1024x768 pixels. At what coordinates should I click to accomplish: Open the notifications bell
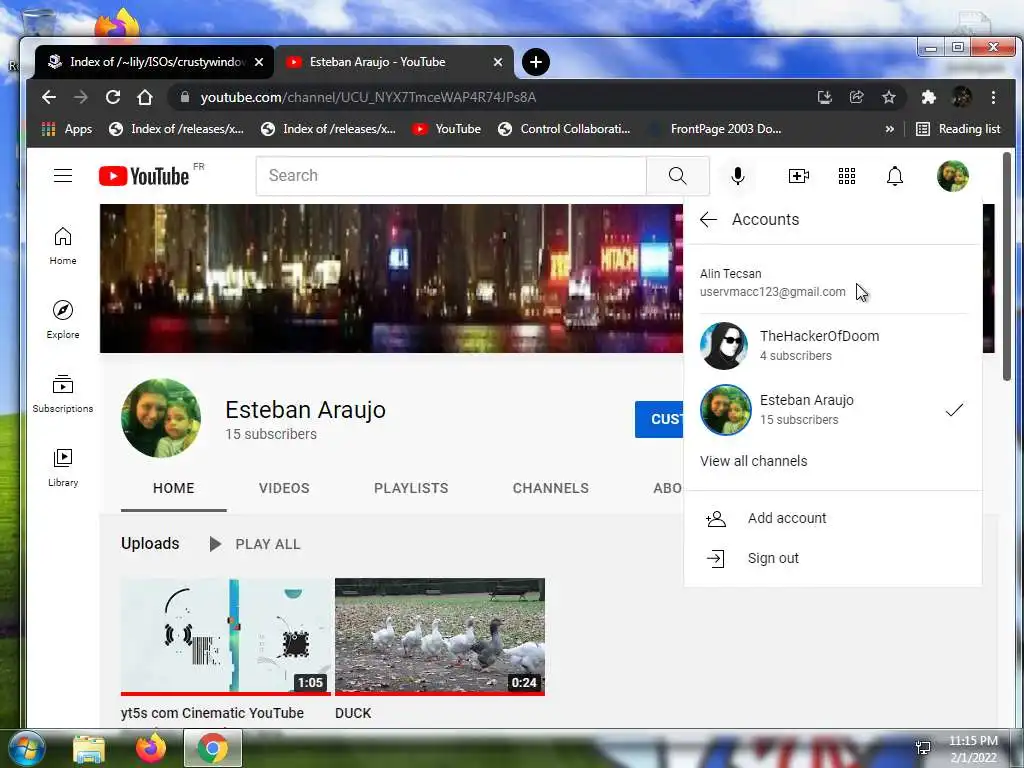895,176
